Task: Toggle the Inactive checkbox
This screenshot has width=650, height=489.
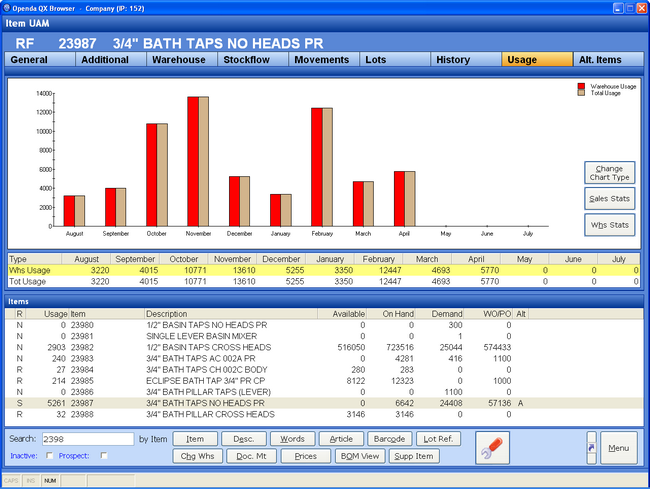Action: pos(50,455)
